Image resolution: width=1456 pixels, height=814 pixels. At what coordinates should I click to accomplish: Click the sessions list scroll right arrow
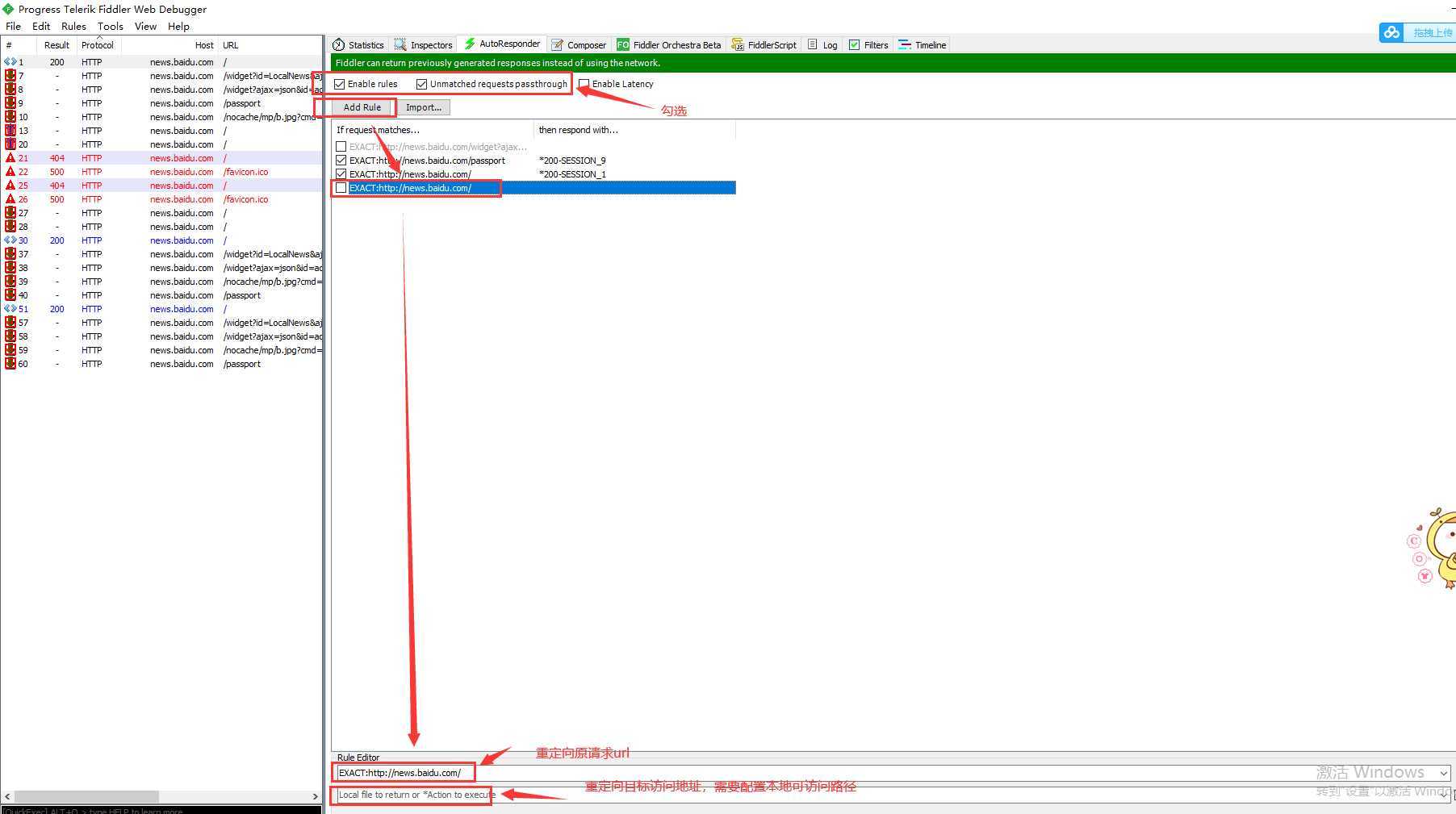coord(316,796)
